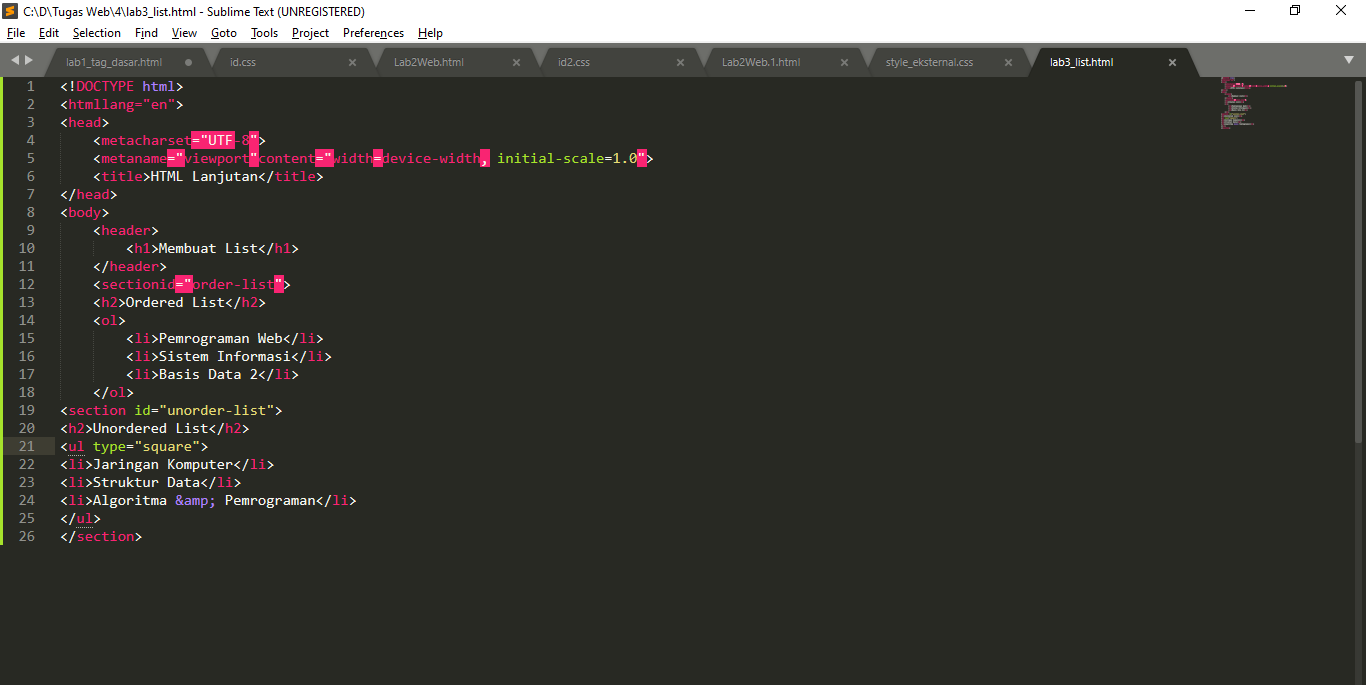
Task: Open the Preferences menu
Action: coord(373,33)
